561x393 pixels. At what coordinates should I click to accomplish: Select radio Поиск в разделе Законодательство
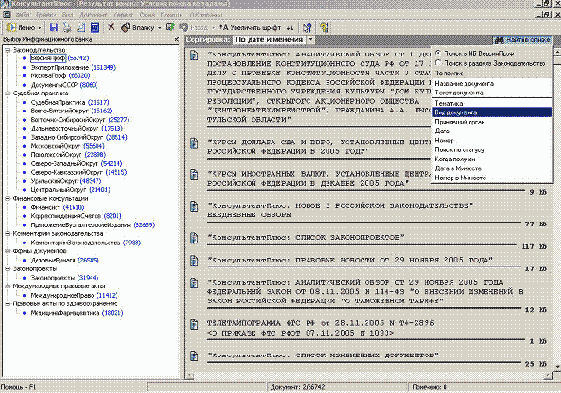coord(438,63)
